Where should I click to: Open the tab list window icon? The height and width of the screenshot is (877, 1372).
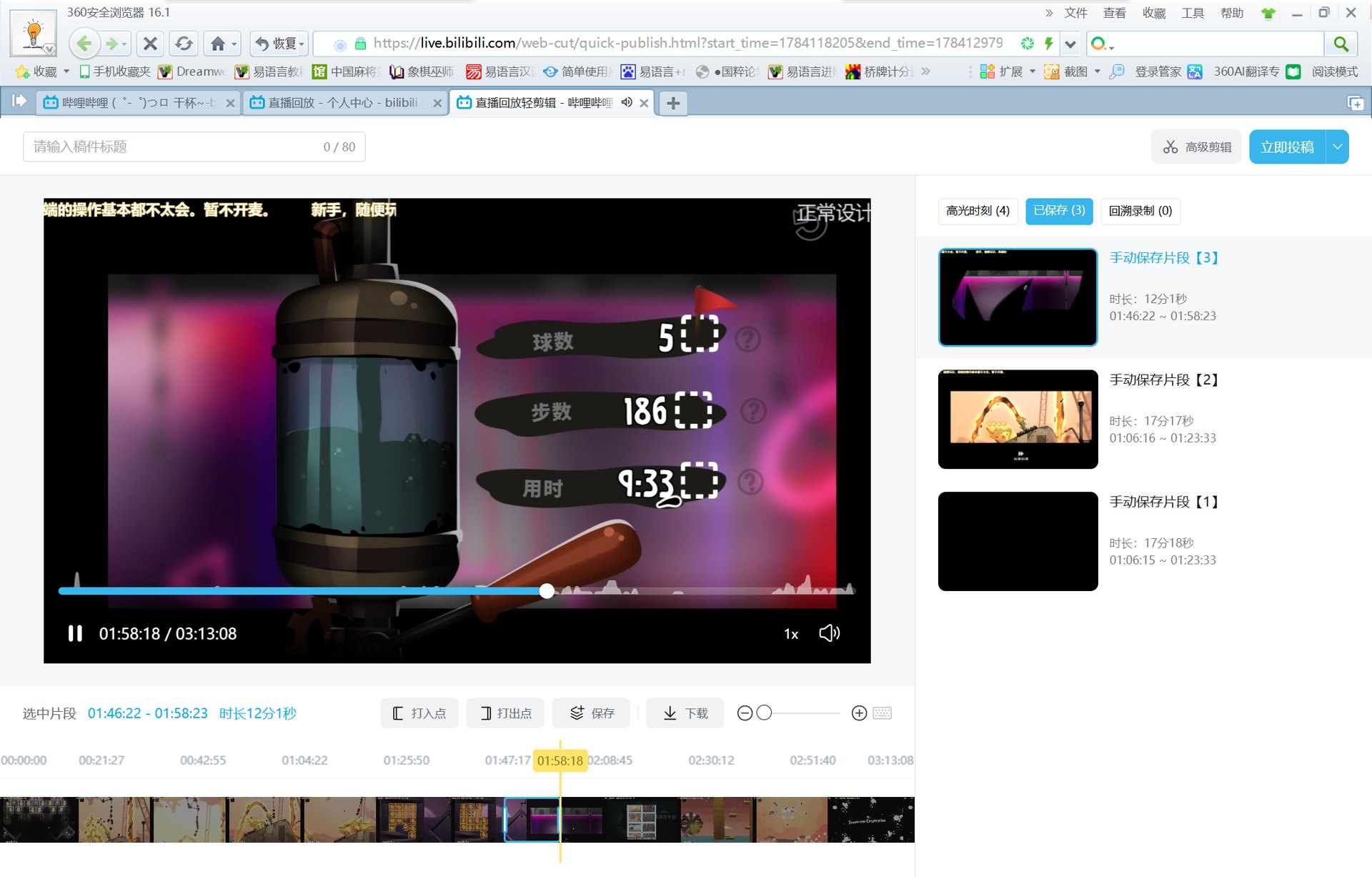tap(1355, 103)
